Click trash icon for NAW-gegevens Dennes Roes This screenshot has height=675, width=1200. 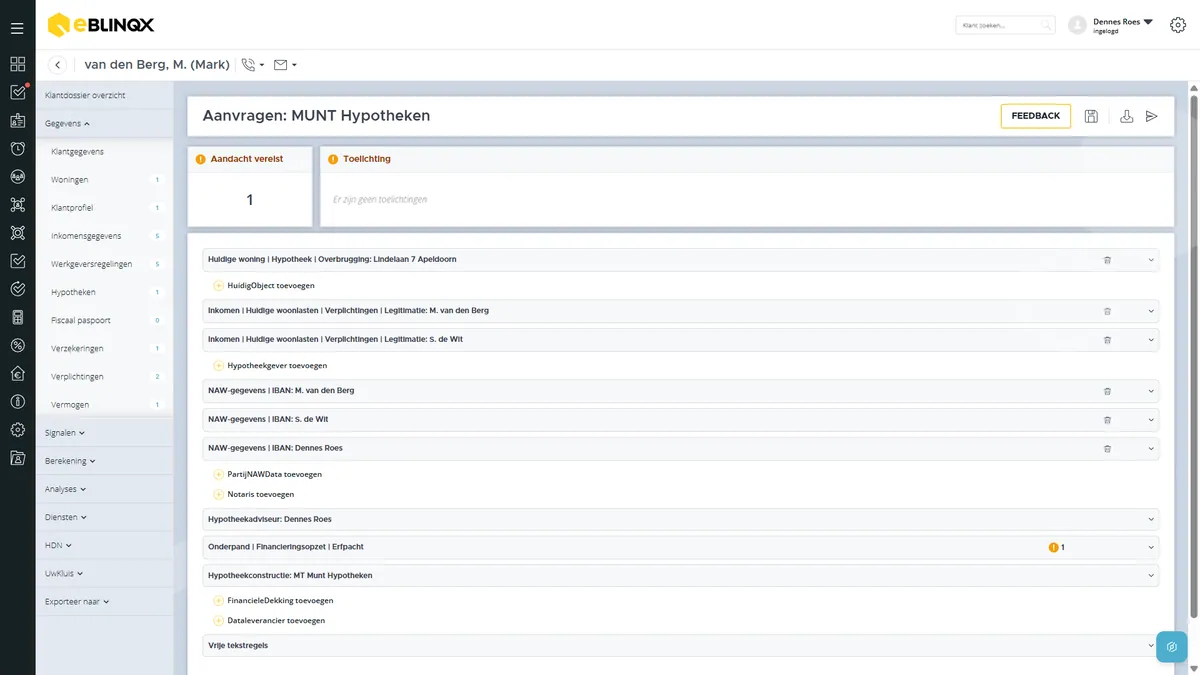[x=1107, y=449]
